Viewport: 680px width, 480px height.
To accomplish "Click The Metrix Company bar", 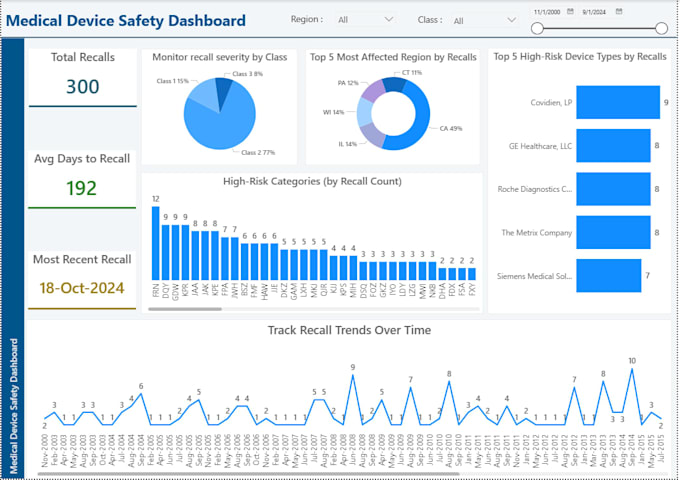I will tap(613, 232).
